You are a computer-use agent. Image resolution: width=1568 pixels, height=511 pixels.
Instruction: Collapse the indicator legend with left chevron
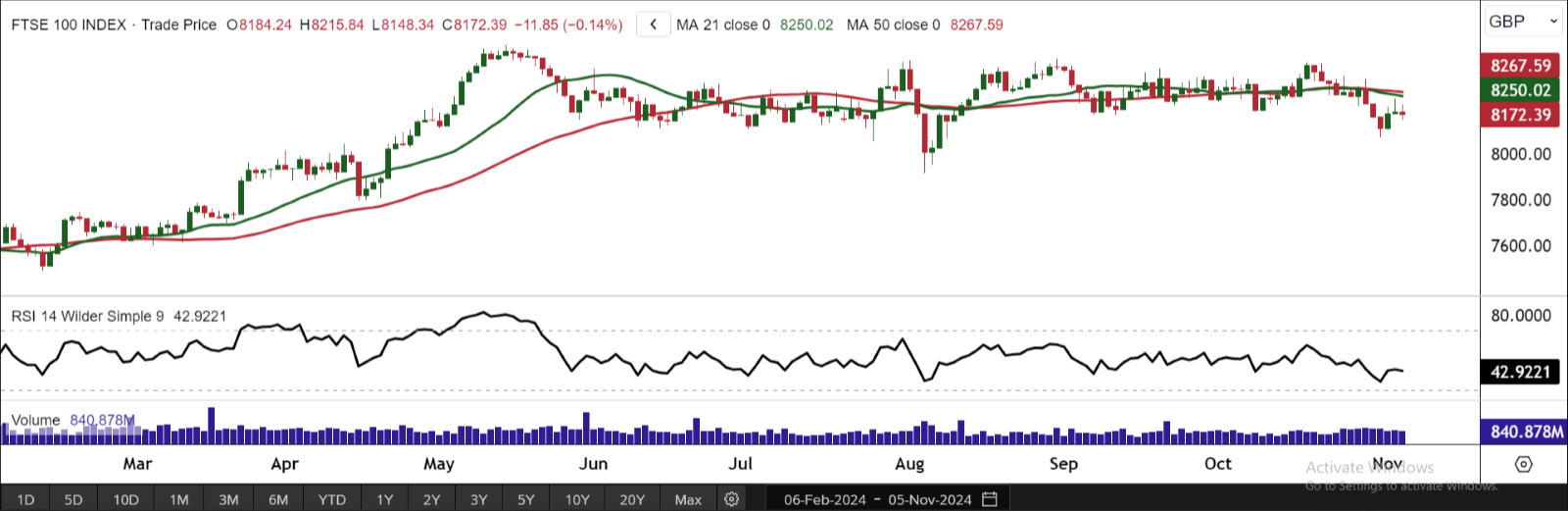654,25
